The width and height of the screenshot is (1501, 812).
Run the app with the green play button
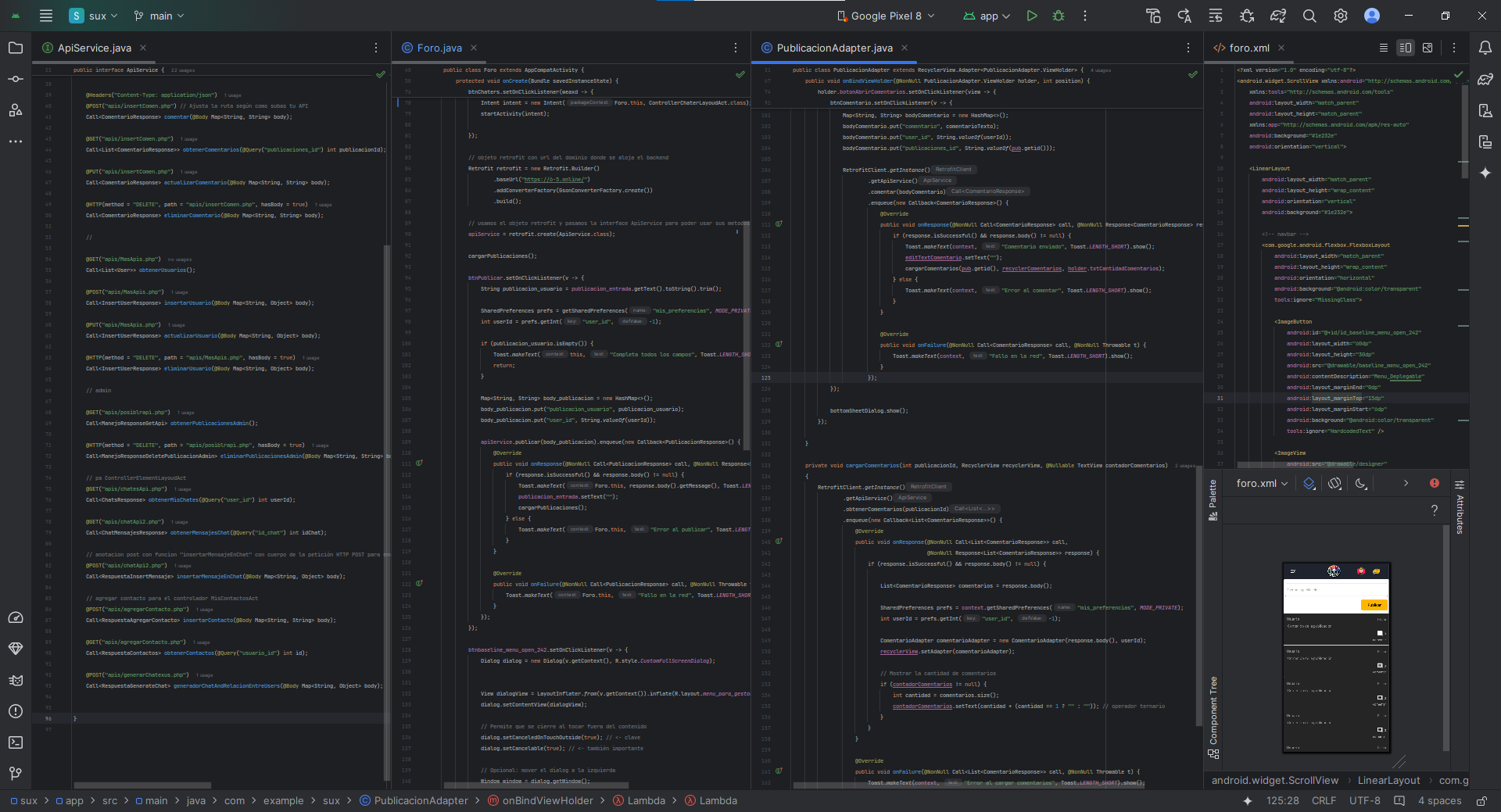click(x=1032, y=16)
